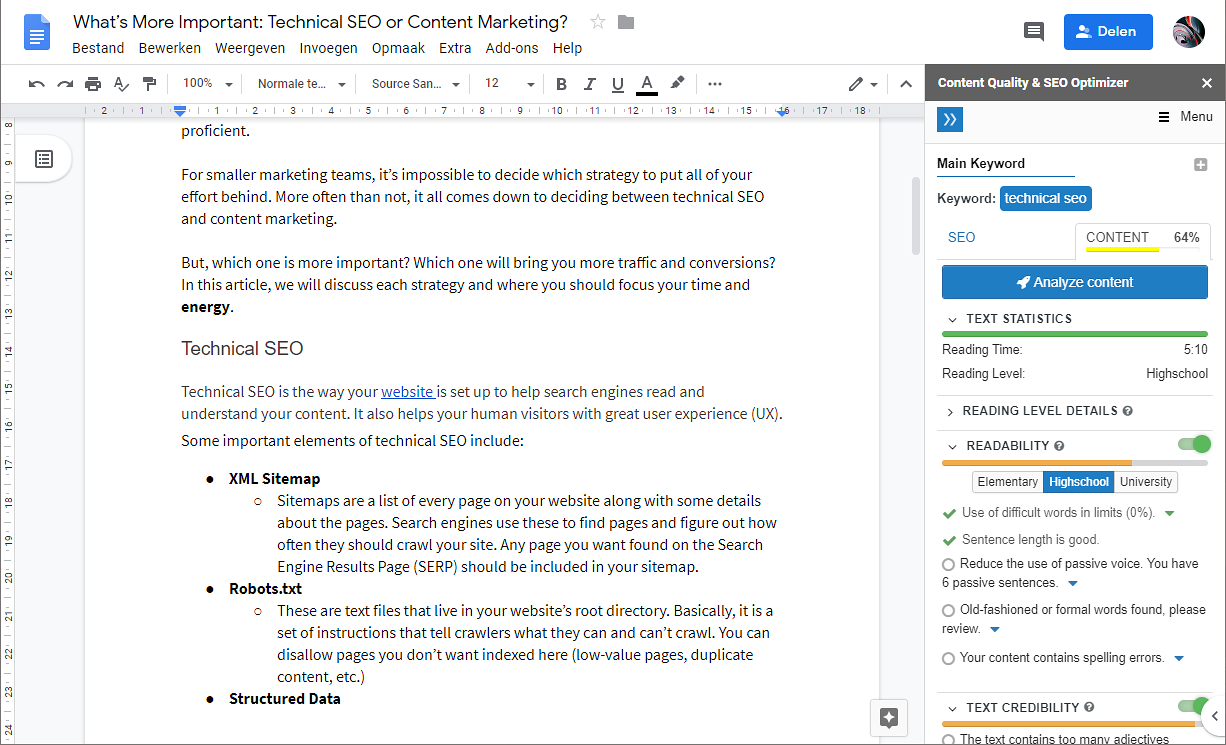
Task: Click the Analyze content button
Action: click(1075, 282)
